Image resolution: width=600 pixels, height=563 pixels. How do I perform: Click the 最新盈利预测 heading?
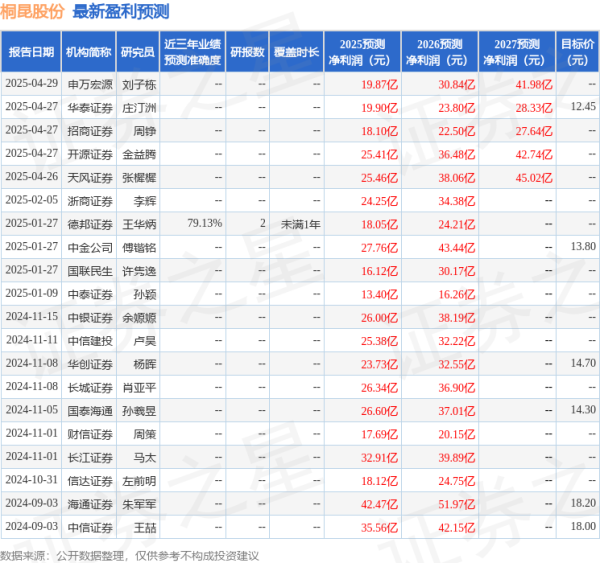[121, 12]
